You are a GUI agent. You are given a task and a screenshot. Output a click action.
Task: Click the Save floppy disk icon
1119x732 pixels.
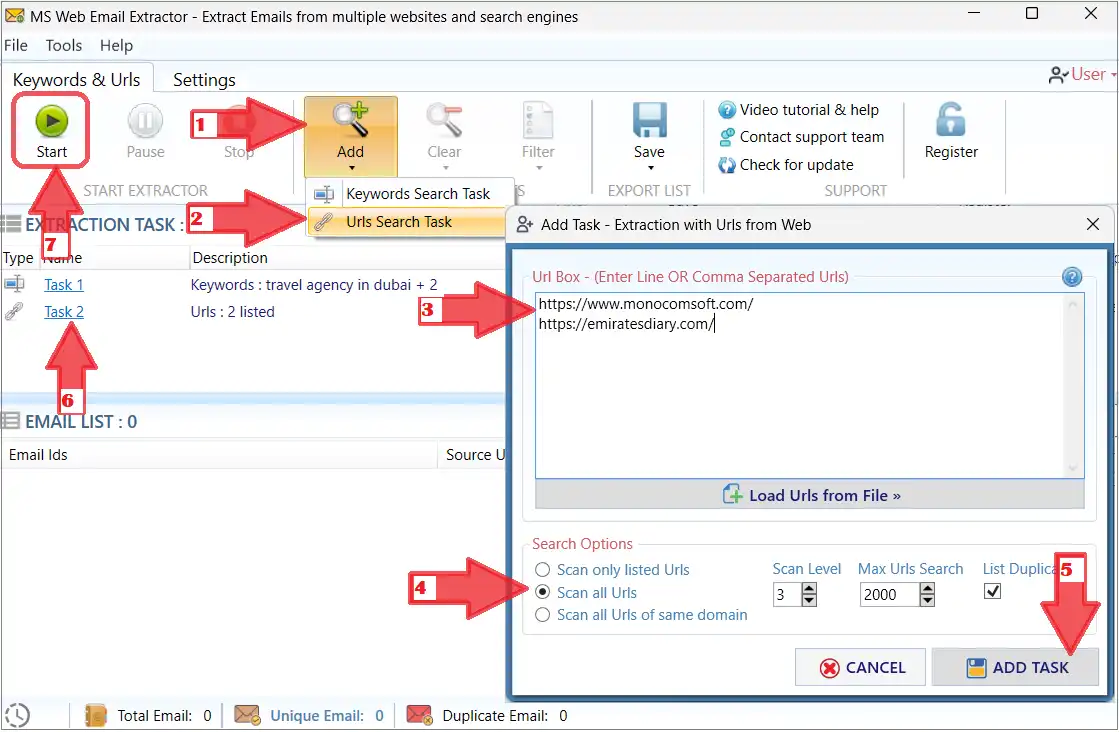tap(649, 120)
